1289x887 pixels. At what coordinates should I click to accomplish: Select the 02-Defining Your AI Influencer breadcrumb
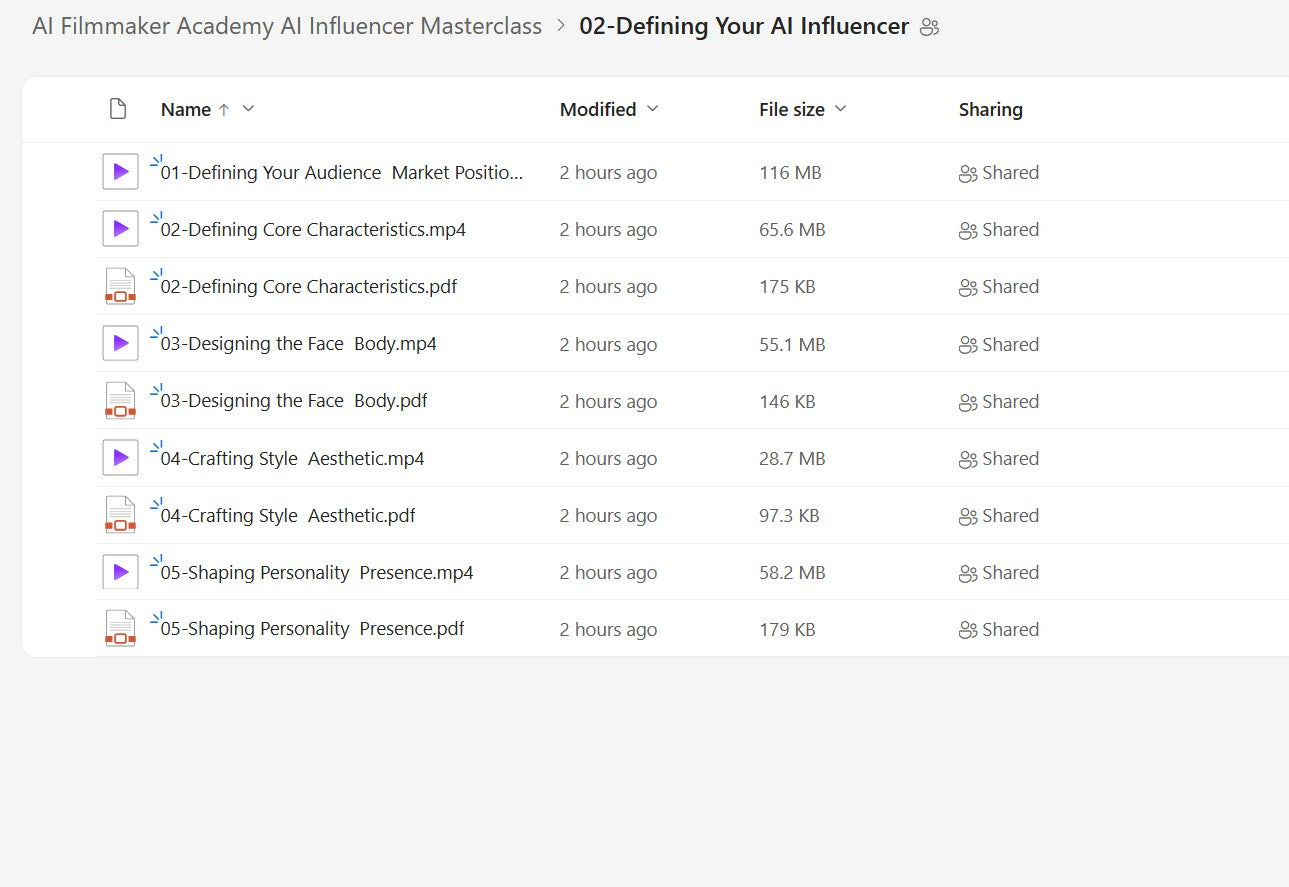[x=744, y=26]
